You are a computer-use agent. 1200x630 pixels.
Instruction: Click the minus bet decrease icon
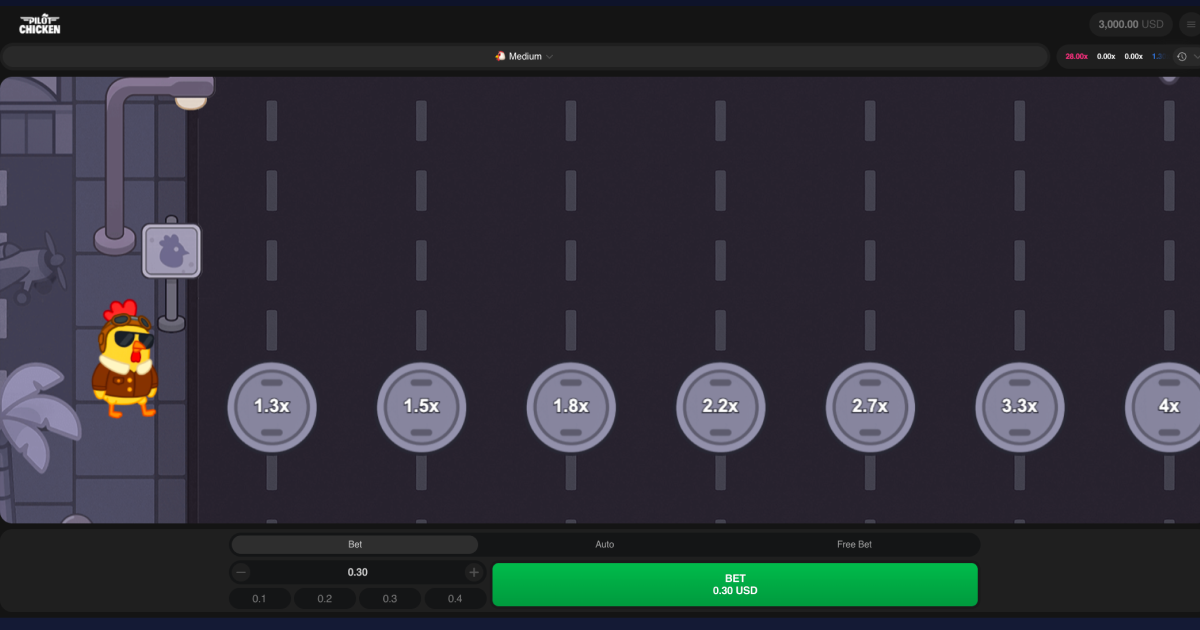click(242, 572)
